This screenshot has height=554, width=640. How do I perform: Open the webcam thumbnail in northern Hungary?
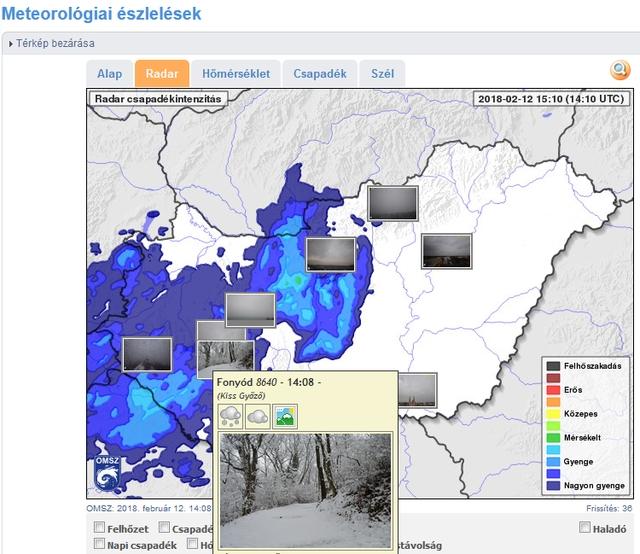coord(393,203)
